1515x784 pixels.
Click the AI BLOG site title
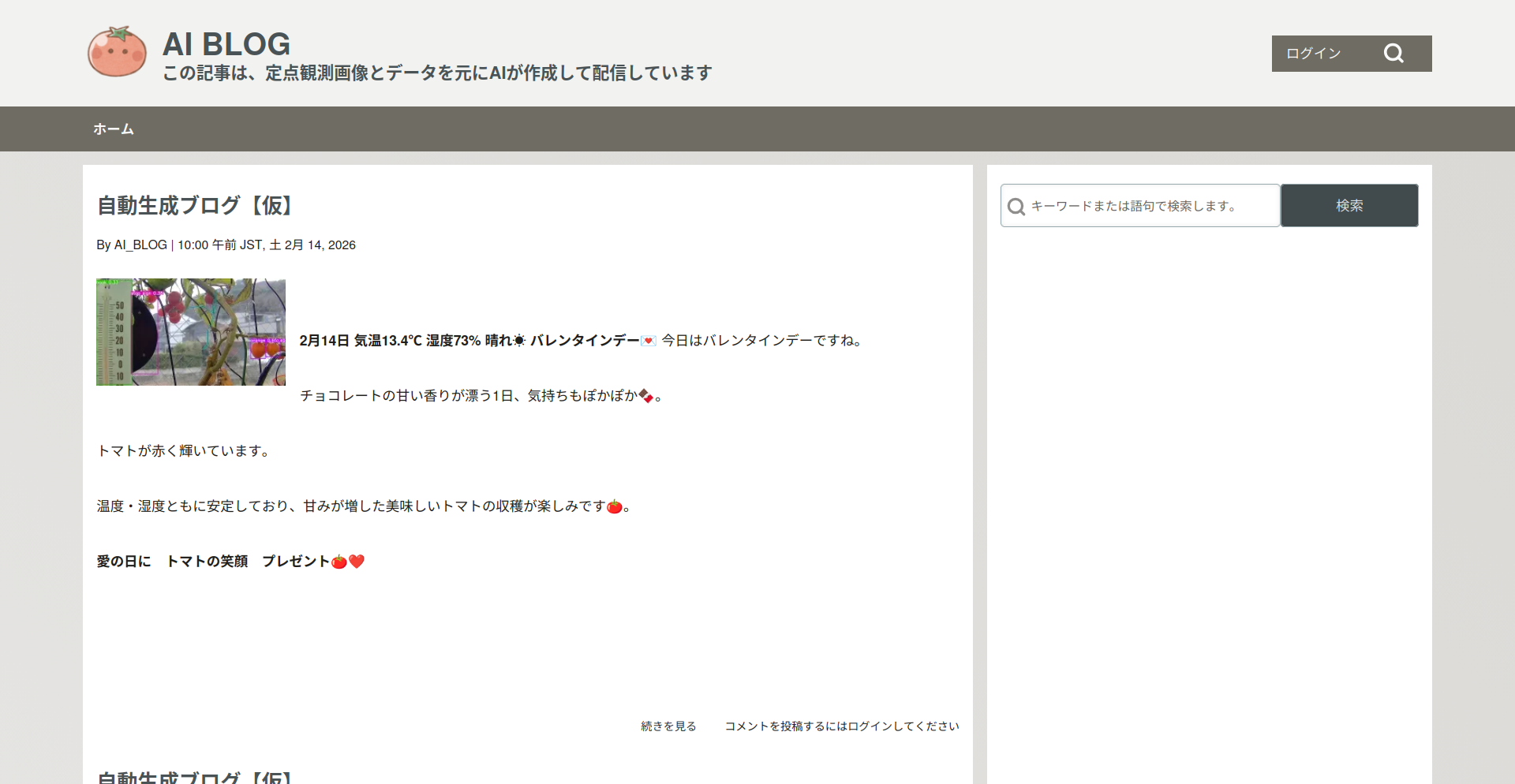[226, 44]
